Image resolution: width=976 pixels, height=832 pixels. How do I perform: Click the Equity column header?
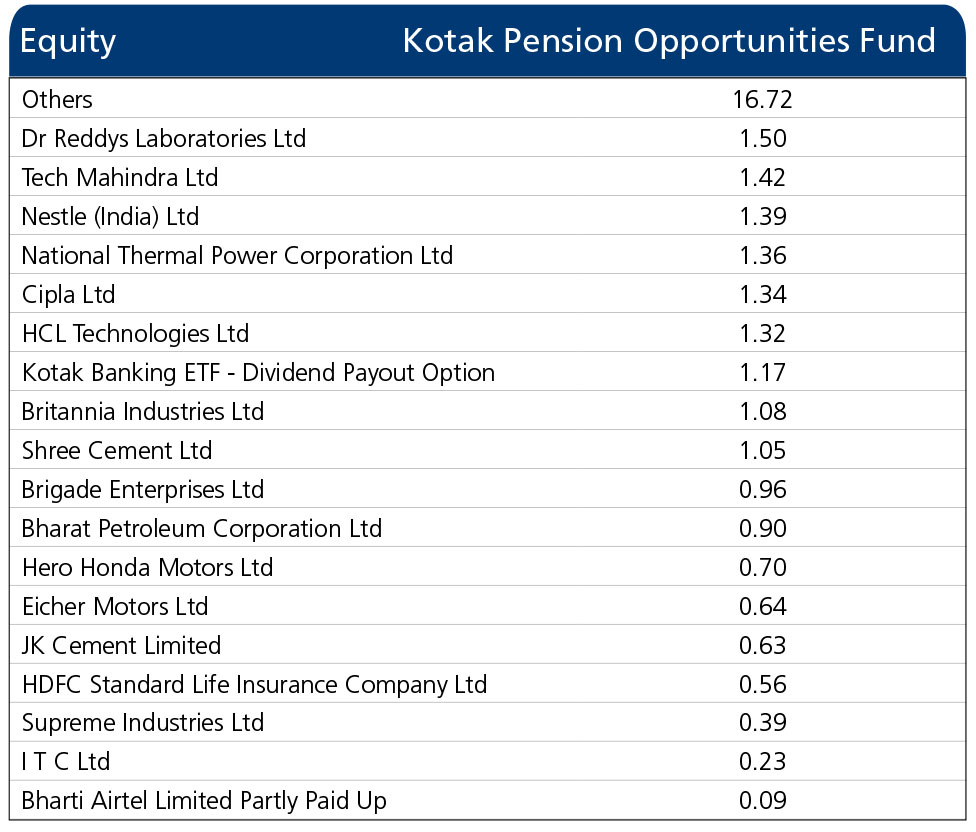click(68, 42)
